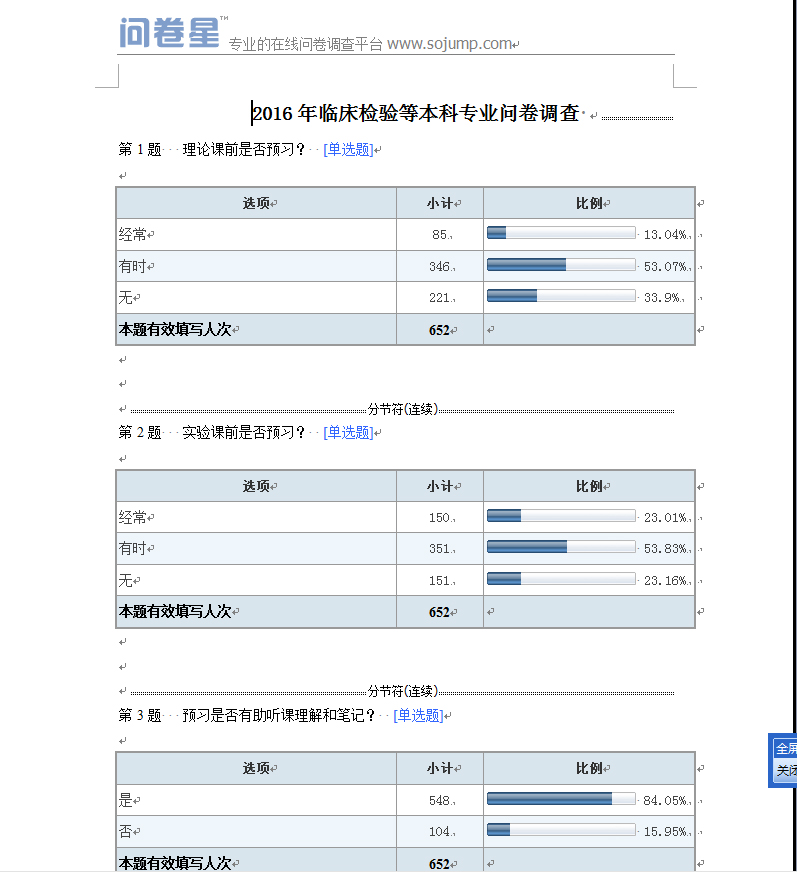Viewport: 797px width, 873px height.
Task: Click the count 548 cell
Action: (440, 800)
